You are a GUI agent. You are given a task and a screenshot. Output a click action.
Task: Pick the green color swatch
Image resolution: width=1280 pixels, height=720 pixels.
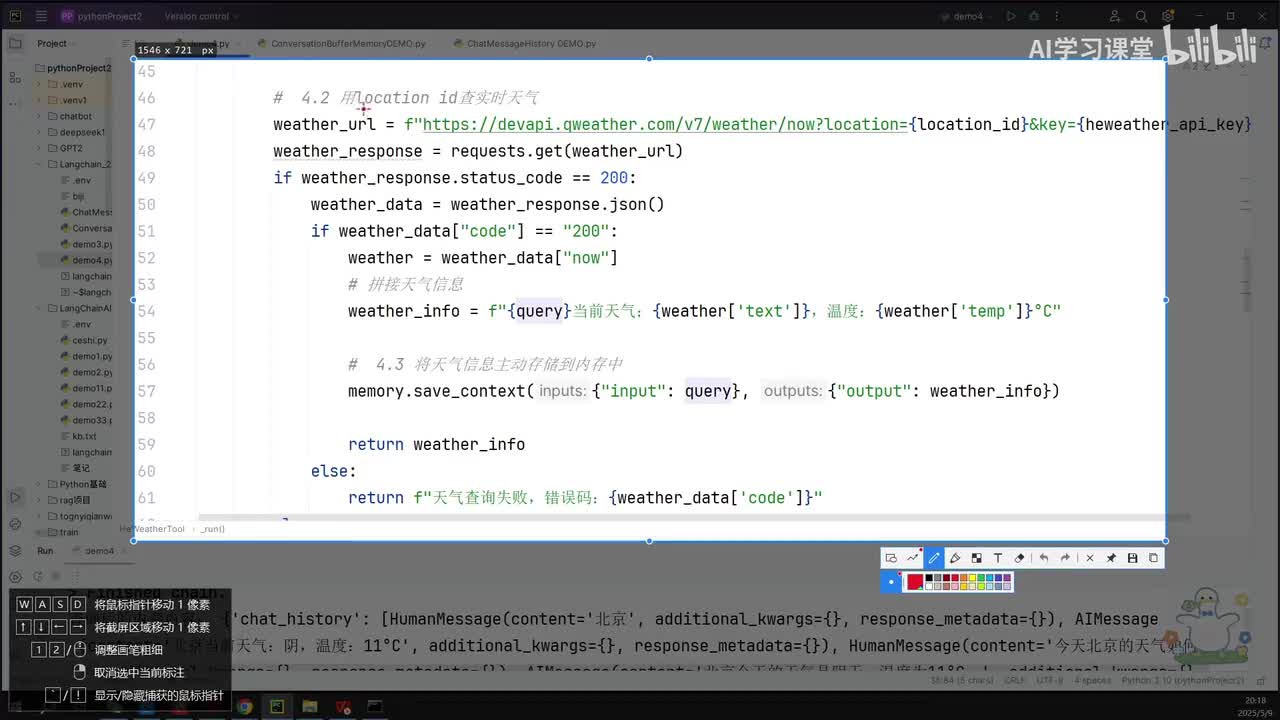(983, 577)
